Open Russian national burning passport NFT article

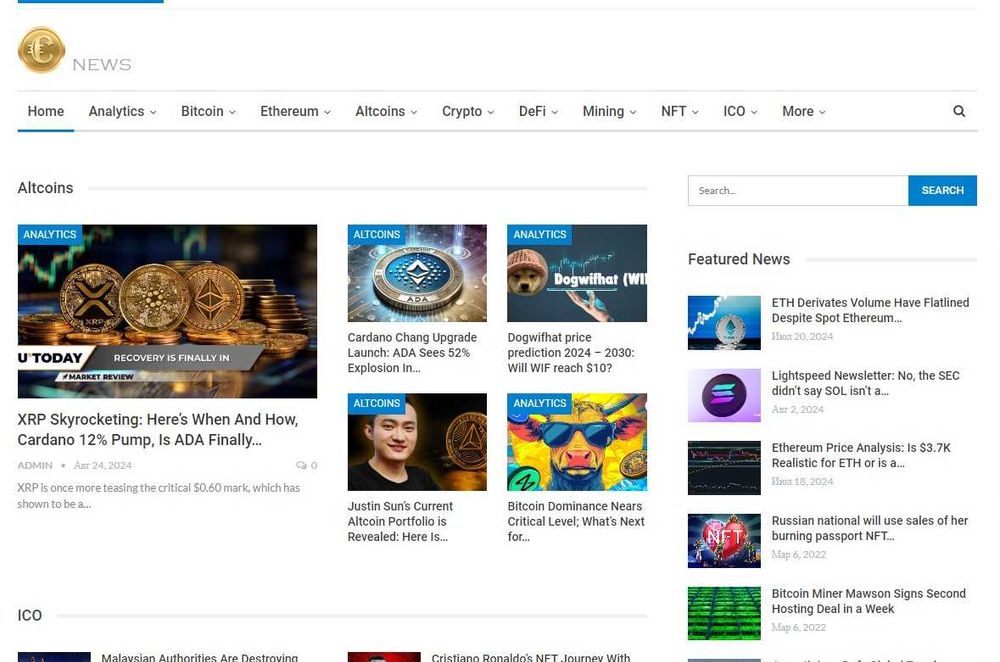(869, 528)
